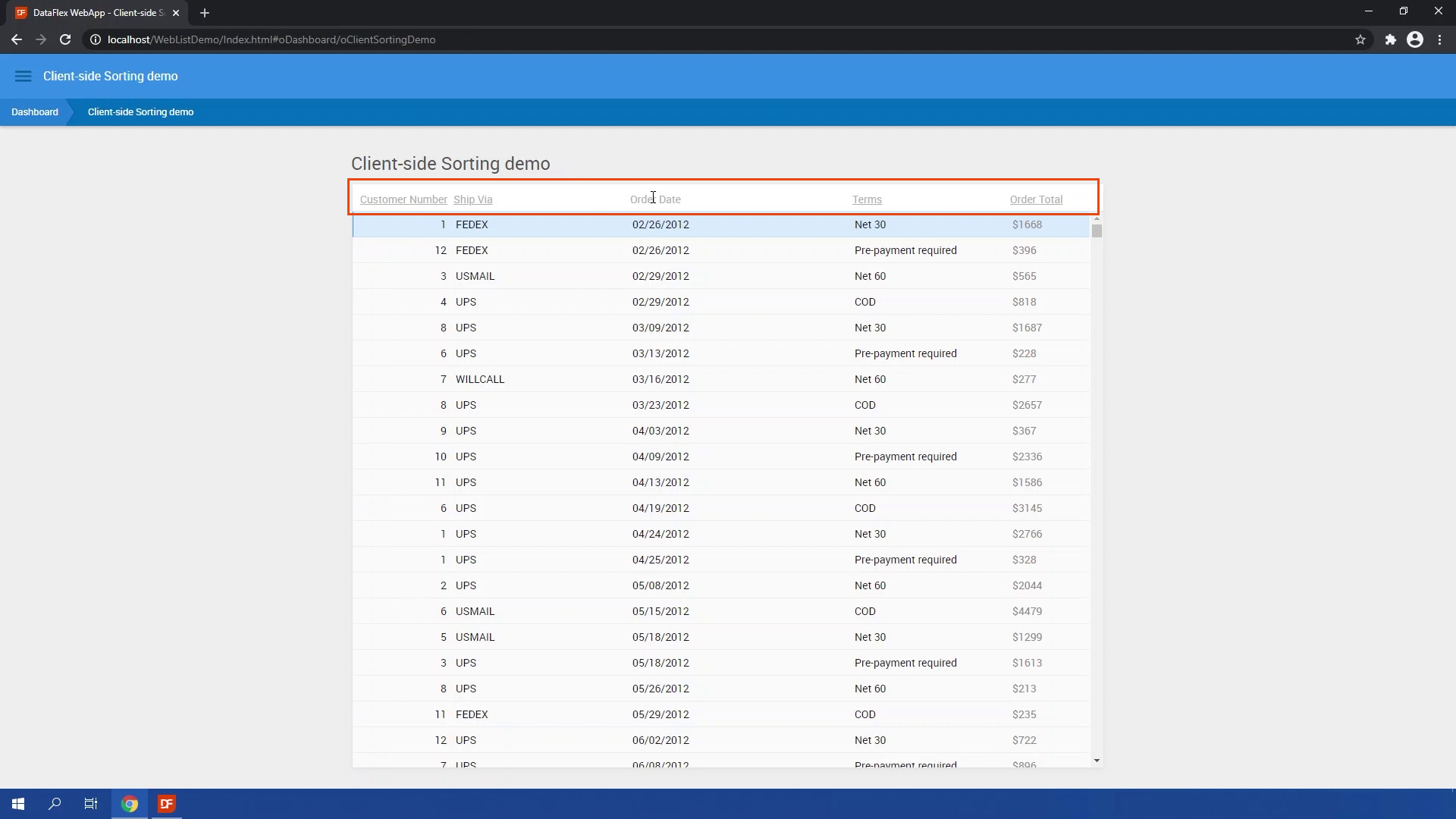
Task: Click the browser address bar URL
Action: [x=271, y=39]
